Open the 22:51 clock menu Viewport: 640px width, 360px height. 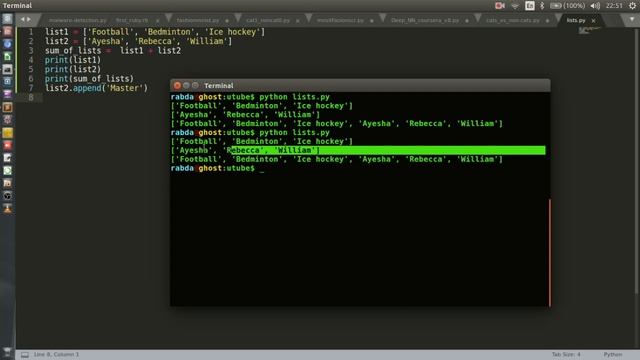click(614, 6)
